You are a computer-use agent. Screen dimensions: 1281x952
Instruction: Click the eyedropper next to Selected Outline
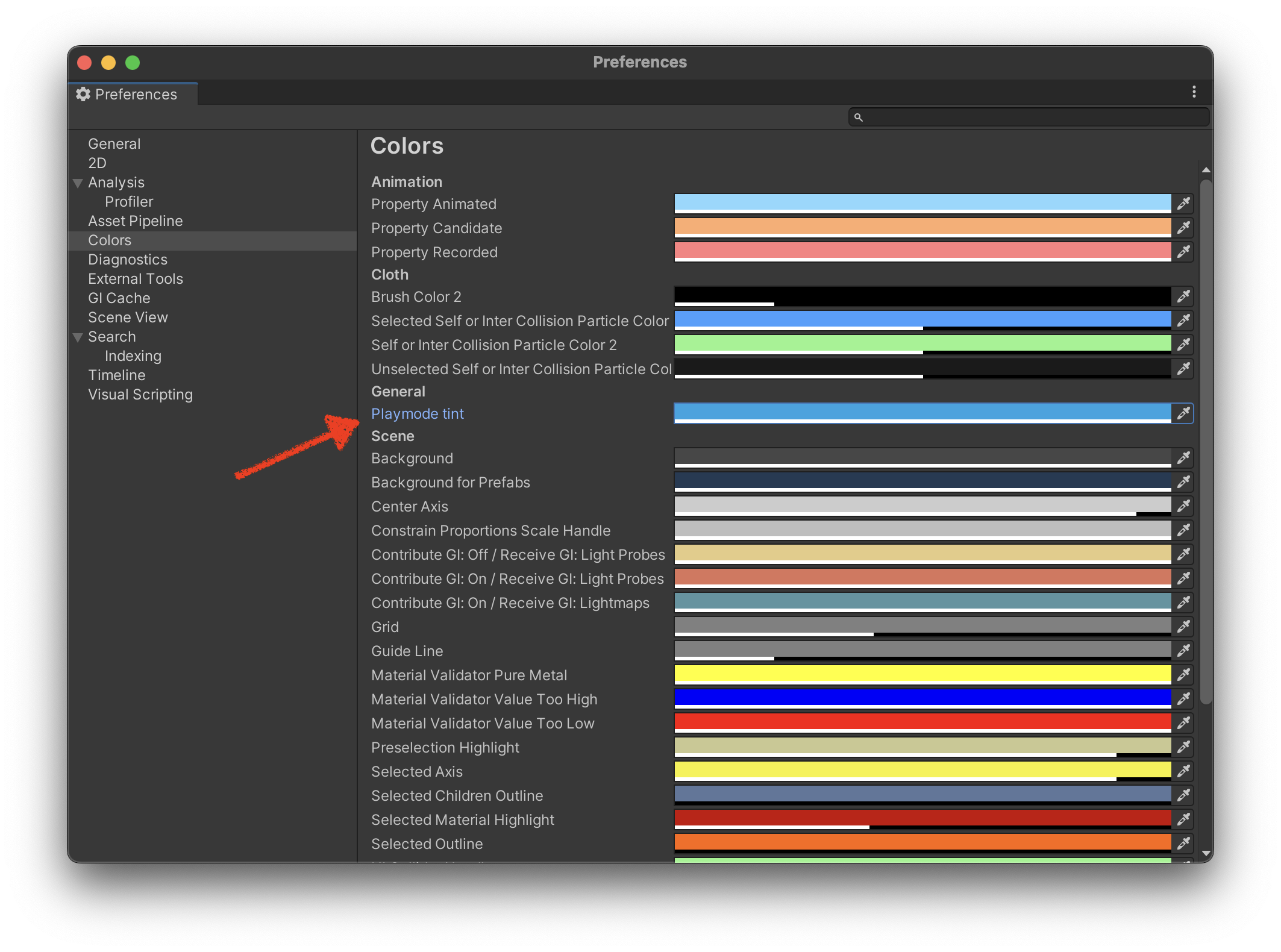tap(1182, 844)
